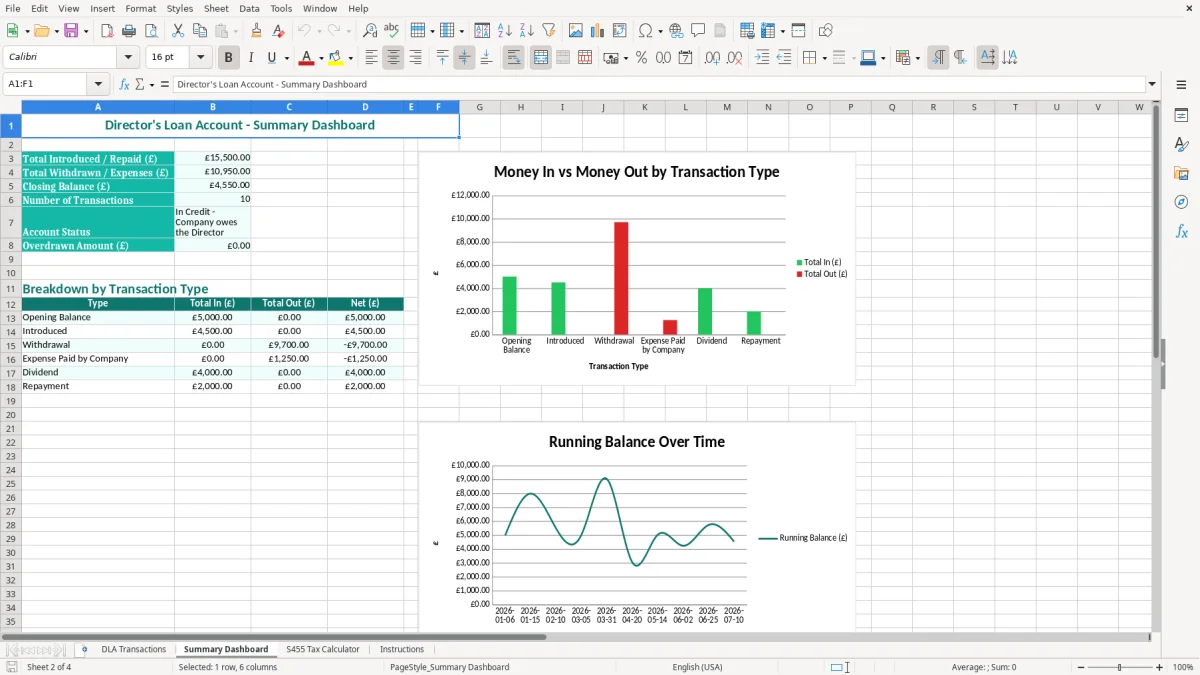
Task: Switch to S455 Tax Calculator tab
Action: pos(322,649)
